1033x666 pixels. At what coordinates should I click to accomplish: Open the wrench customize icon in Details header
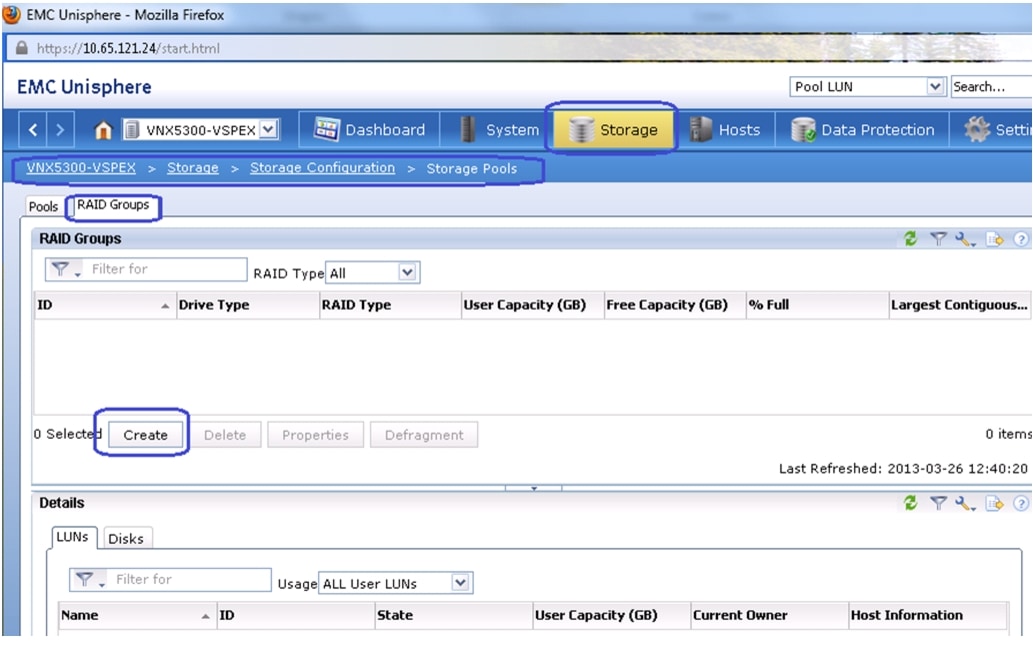tap(964, 504)
